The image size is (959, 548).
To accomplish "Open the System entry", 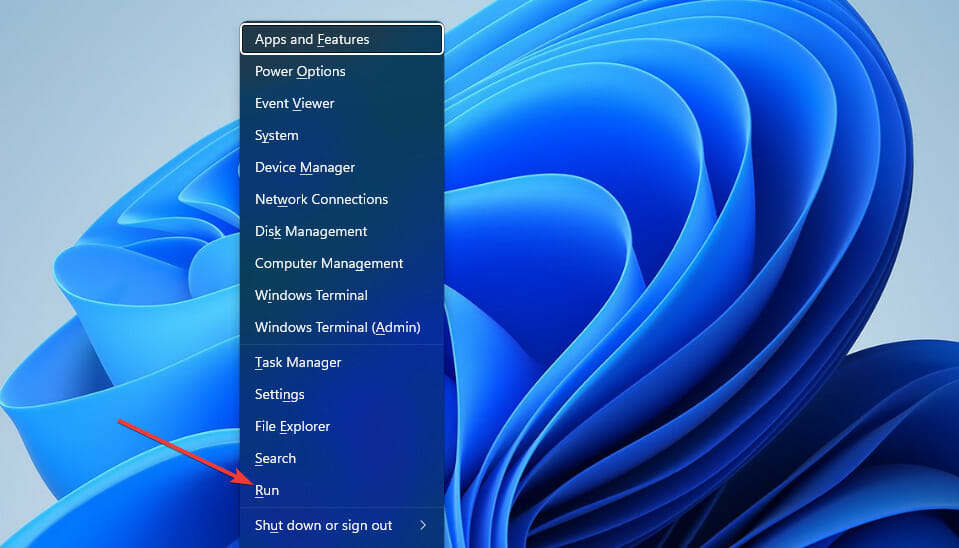I will 277,136.
